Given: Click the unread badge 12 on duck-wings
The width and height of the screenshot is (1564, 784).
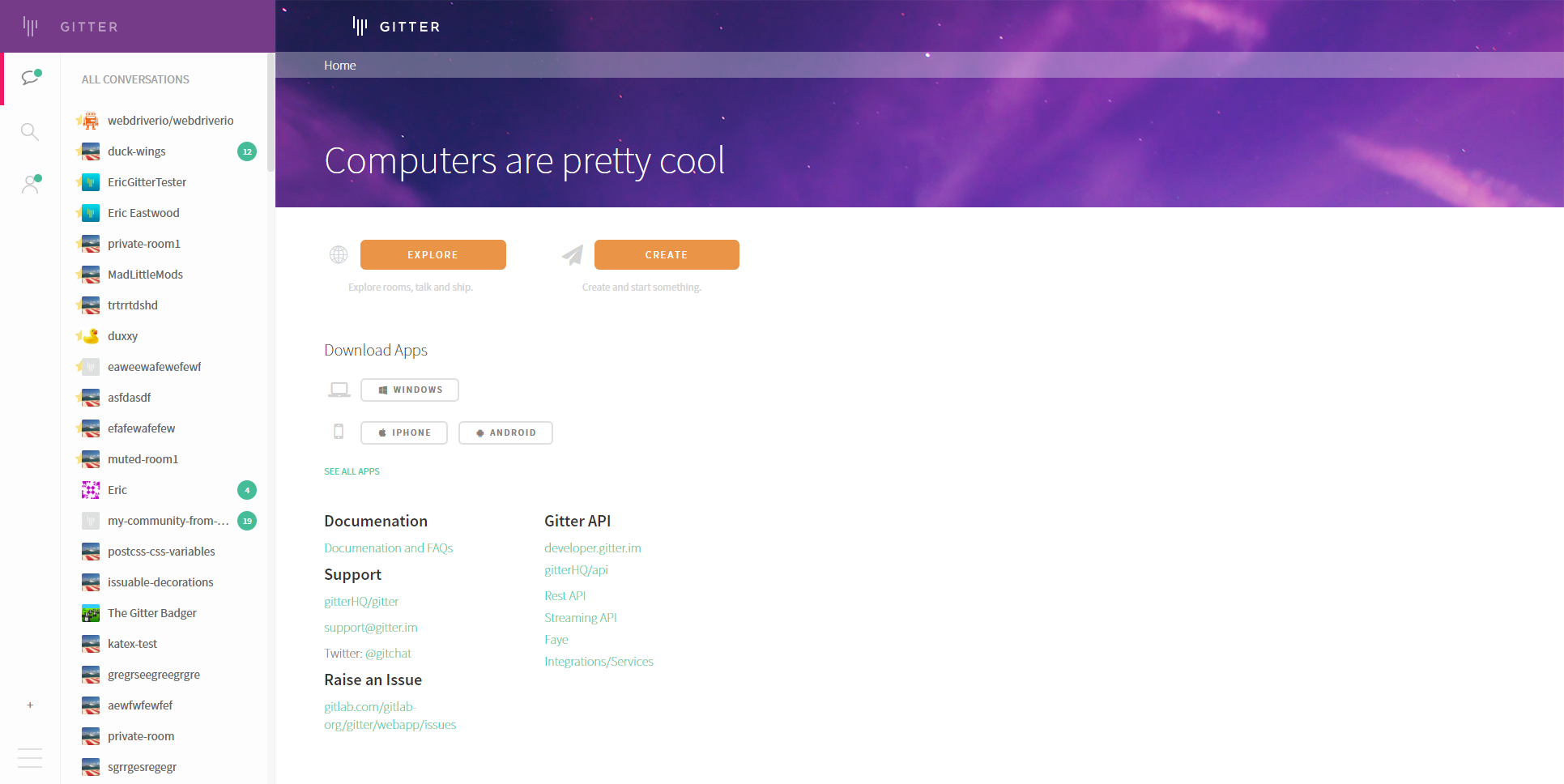Looking at the screenshot, I should [x=247, y=151].
